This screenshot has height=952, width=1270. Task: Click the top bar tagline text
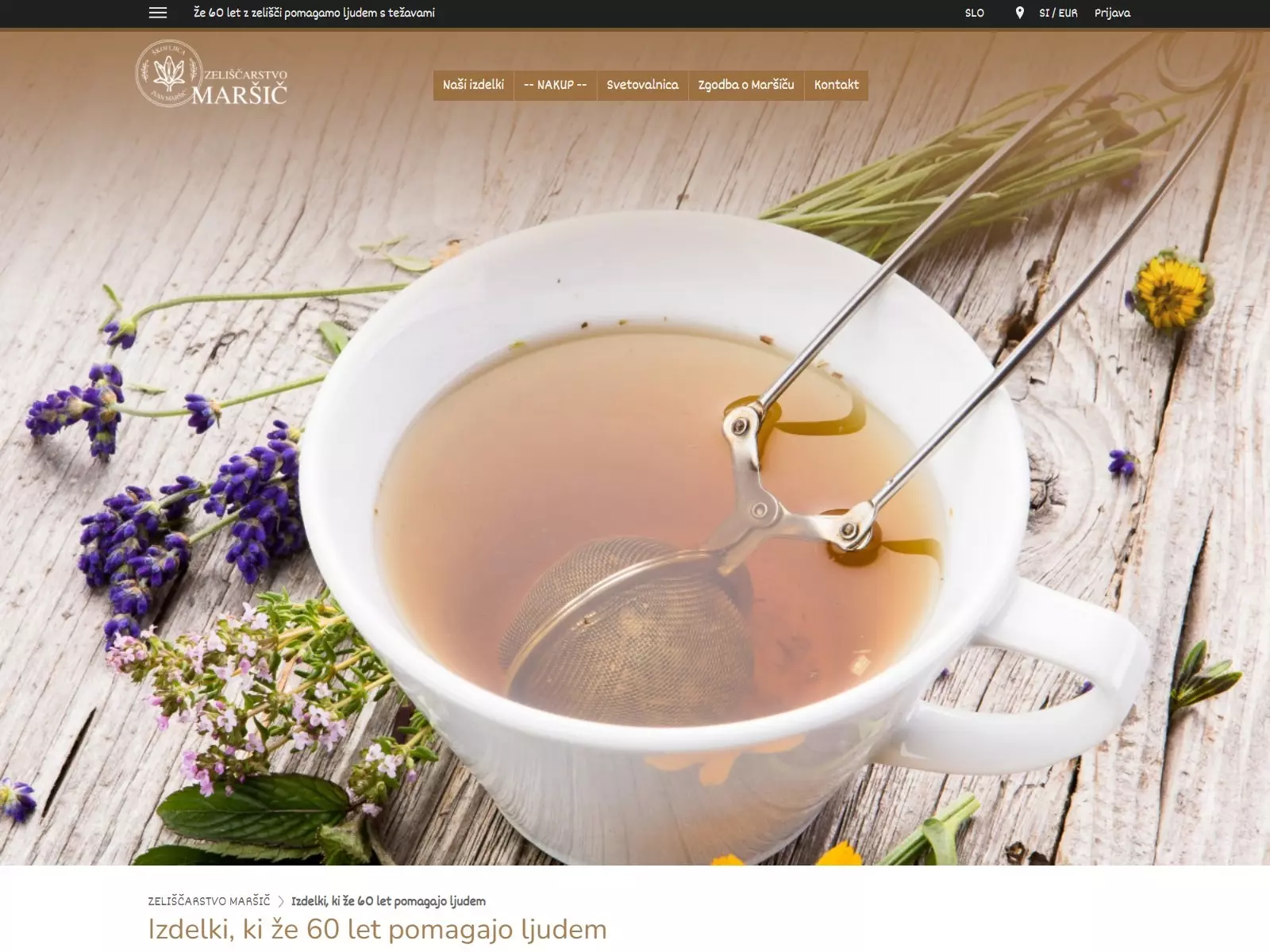coord(314,13)
